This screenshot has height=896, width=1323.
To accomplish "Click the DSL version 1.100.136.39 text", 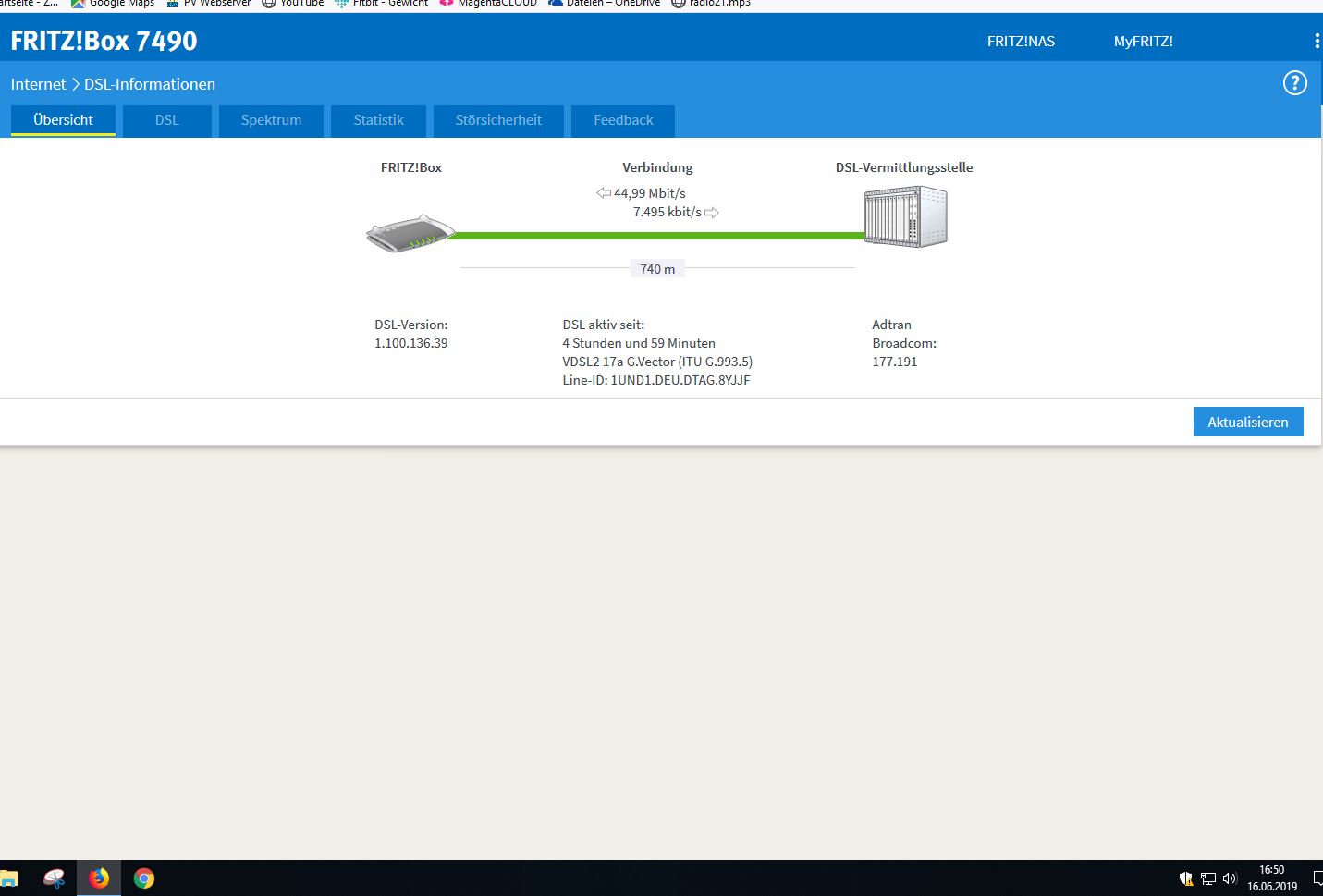I will coord(410,343).
